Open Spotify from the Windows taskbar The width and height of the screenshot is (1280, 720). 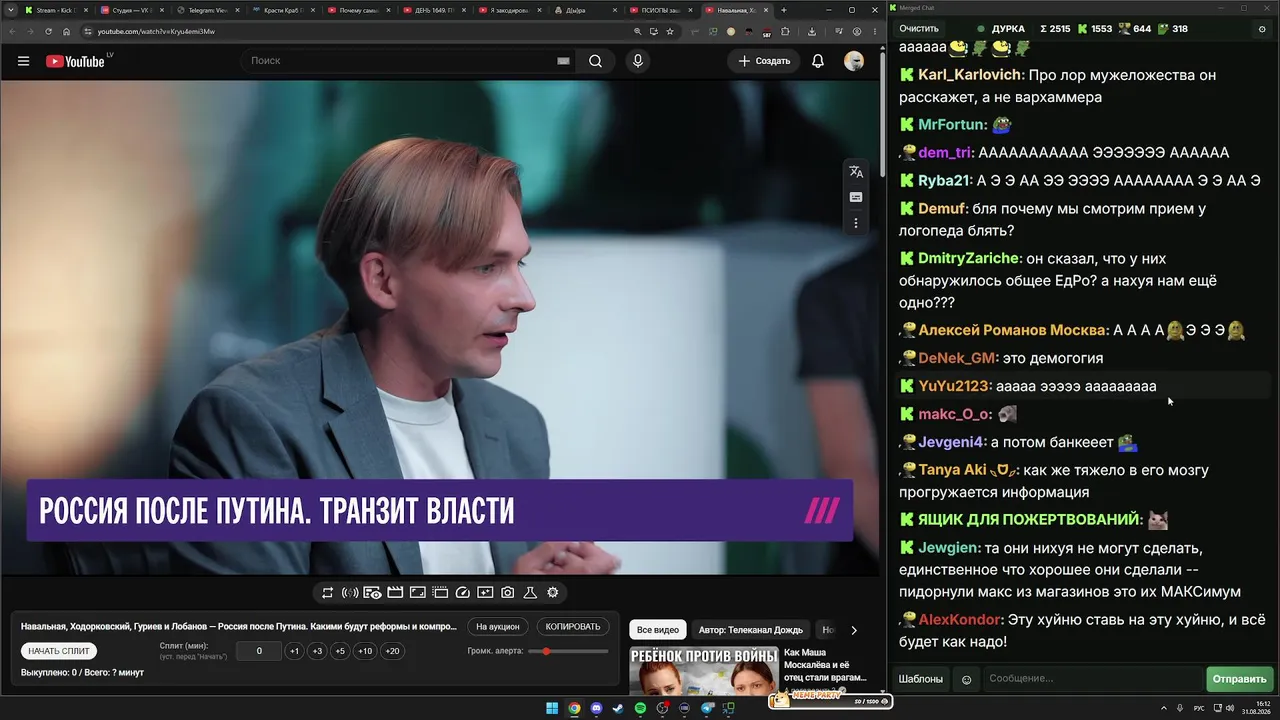coord(641,709)
